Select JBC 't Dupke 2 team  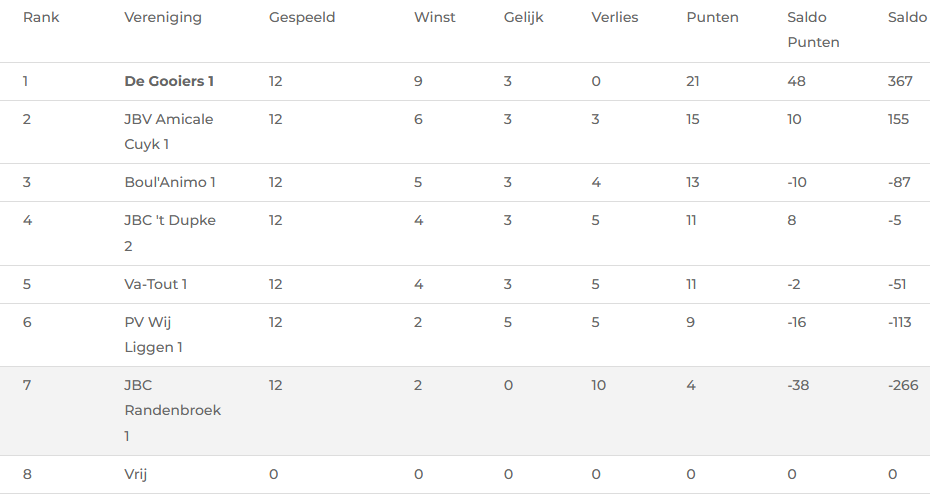(170, 233)
